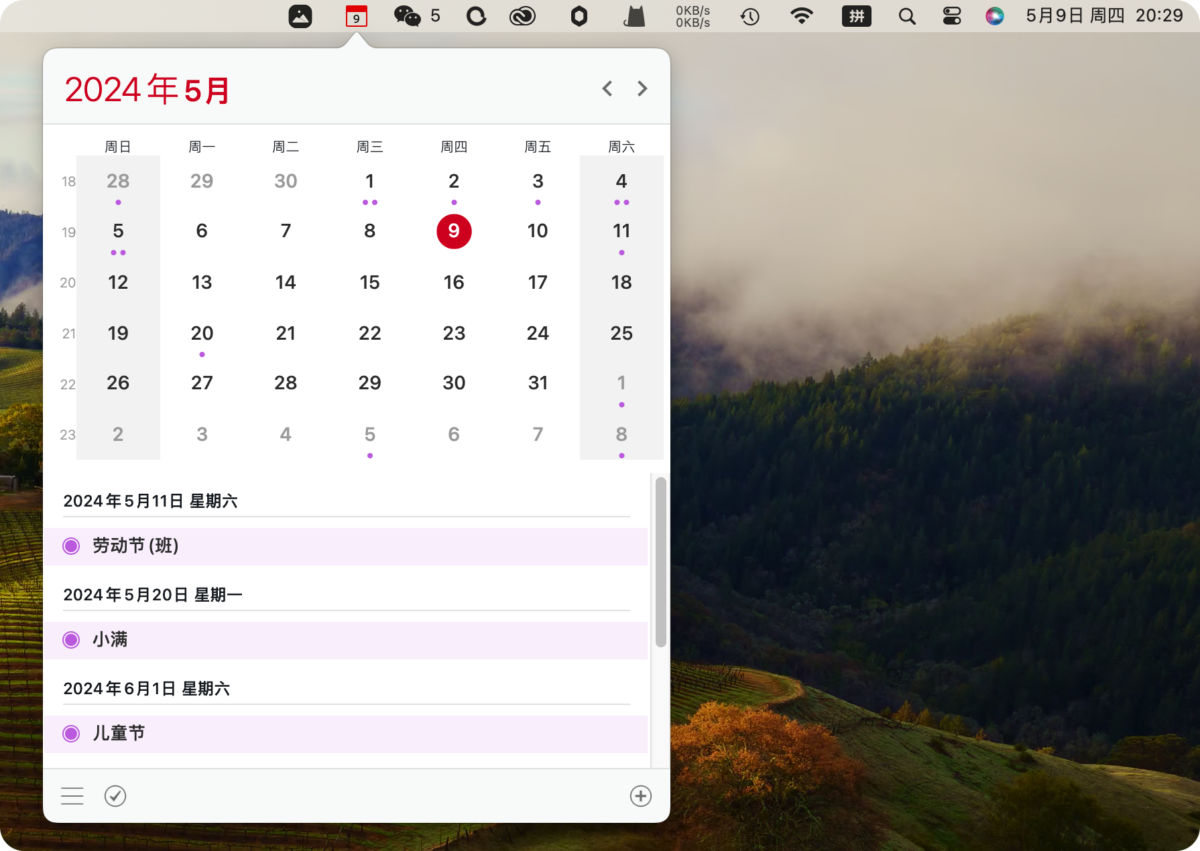Click the circular arrow icon right of WeChat

click(x=476, y=16)
